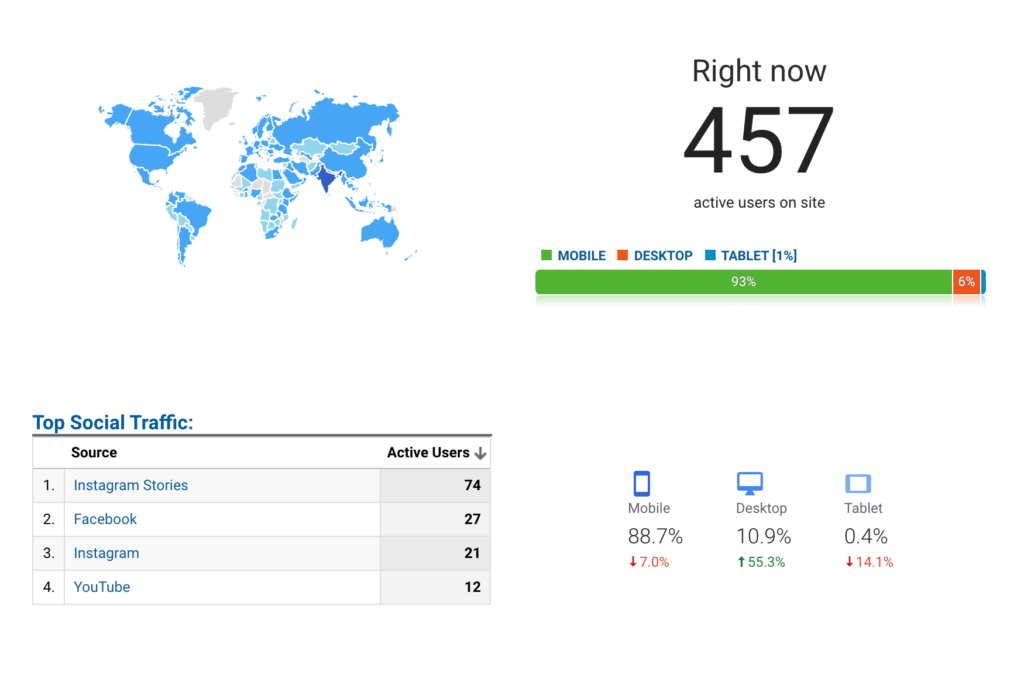Open the Facebook source link

click(x=105, y=519)
